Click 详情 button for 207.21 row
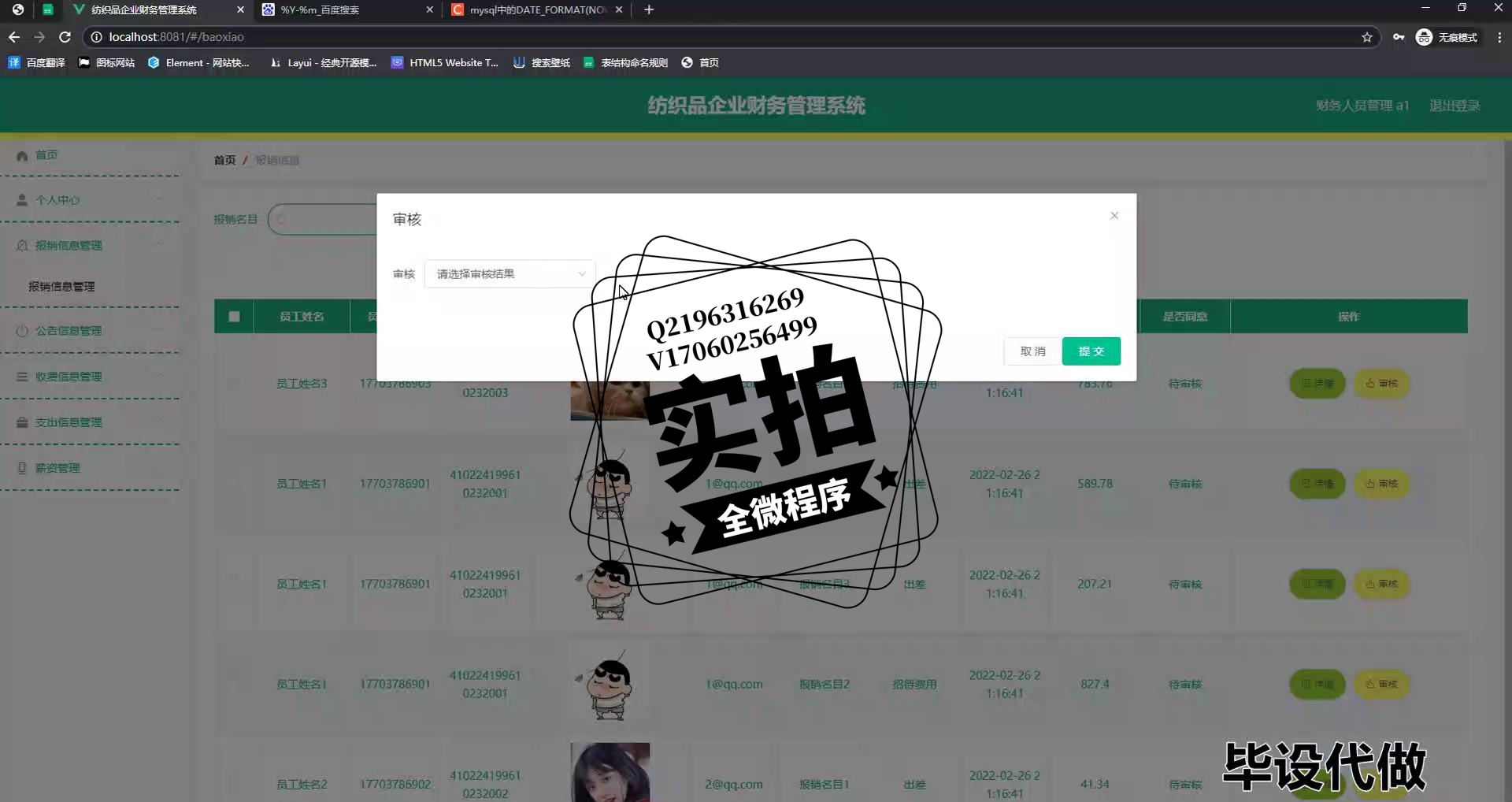Screen dimensions: 1512x802 pos(1317,584)
